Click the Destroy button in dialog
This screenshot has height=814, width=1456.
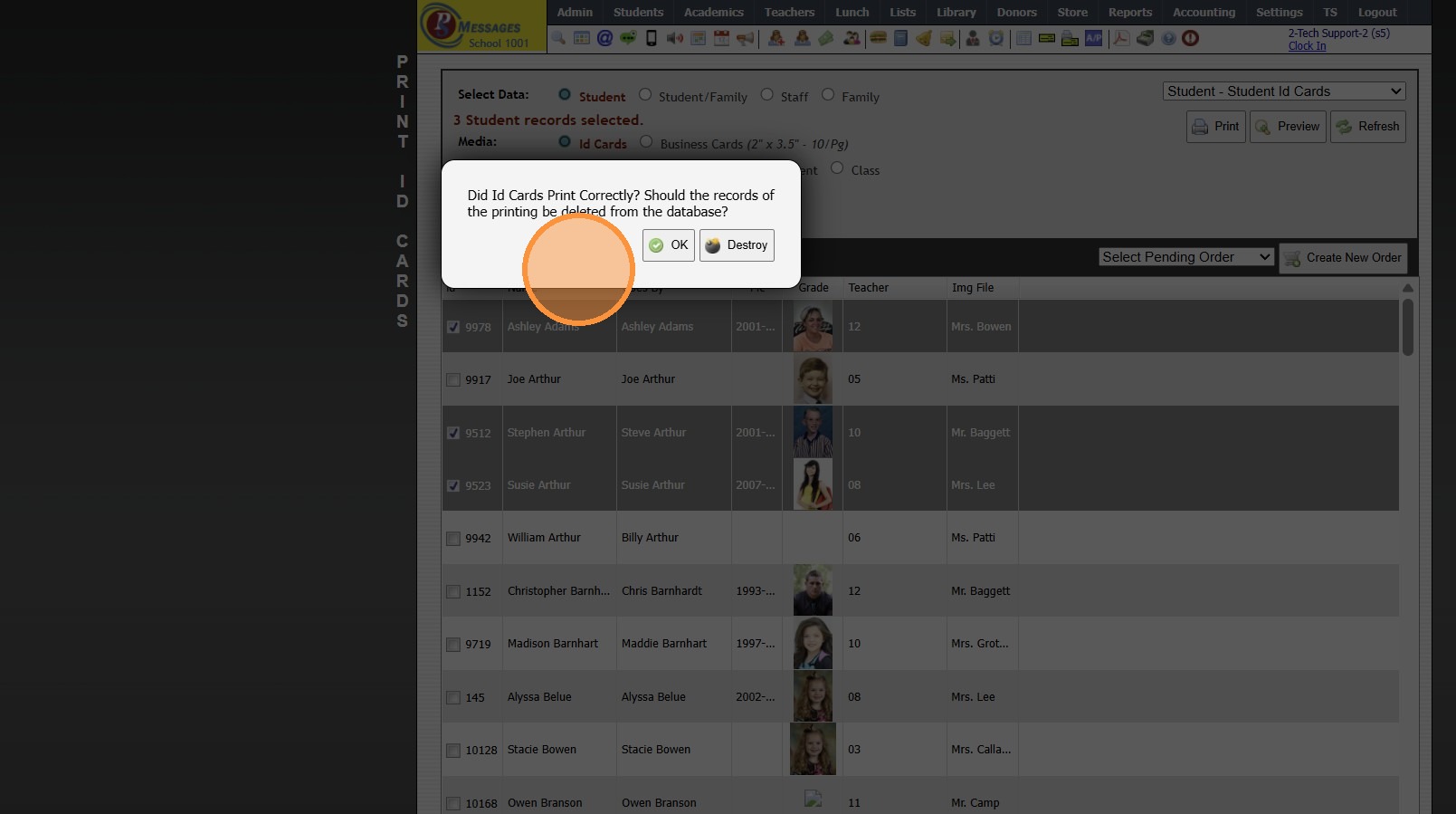point(737,245)
